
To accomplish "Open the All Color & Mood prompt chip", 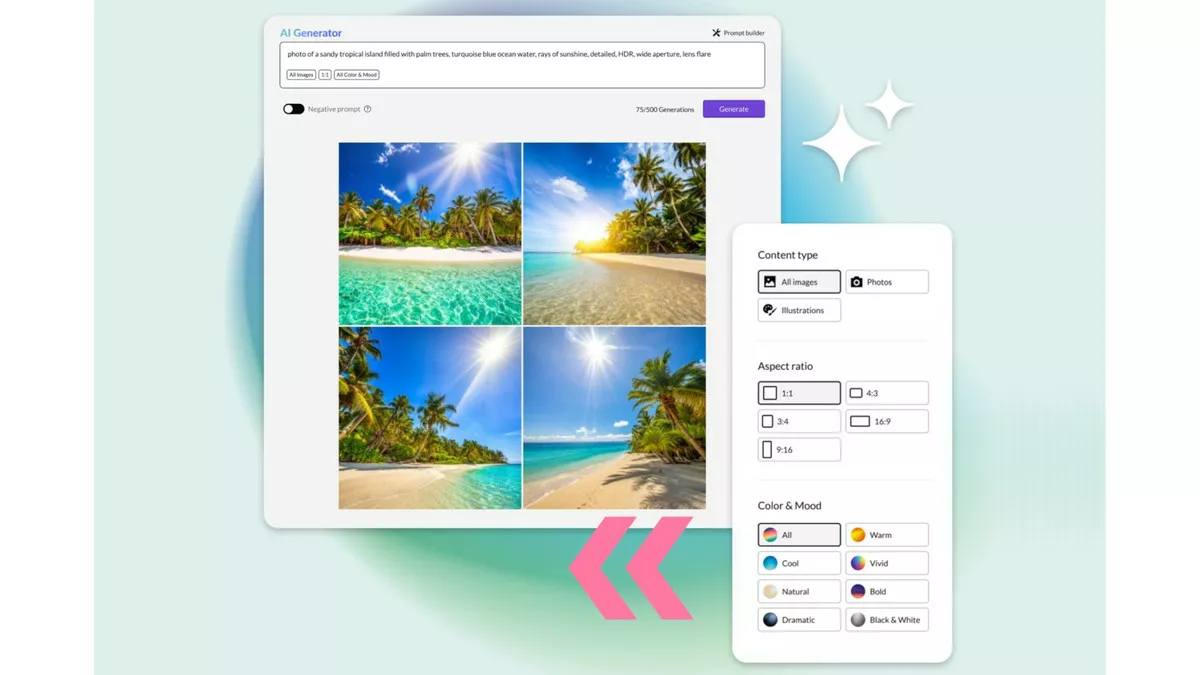I will coord(355,74).
